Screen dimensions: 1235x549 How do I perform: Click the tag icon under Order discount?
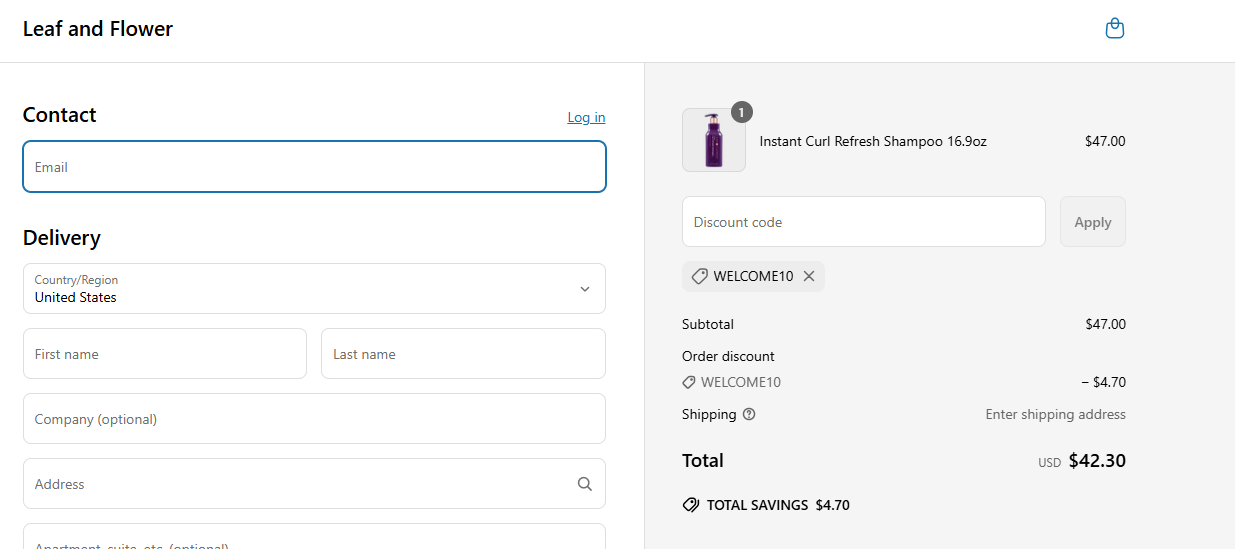(689, 382)
